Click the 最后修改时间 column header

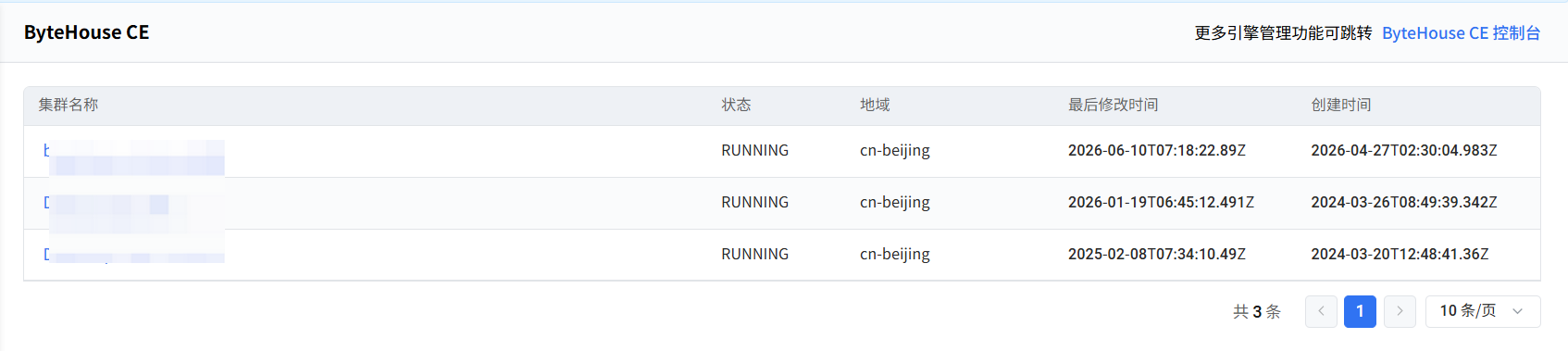1113,106
